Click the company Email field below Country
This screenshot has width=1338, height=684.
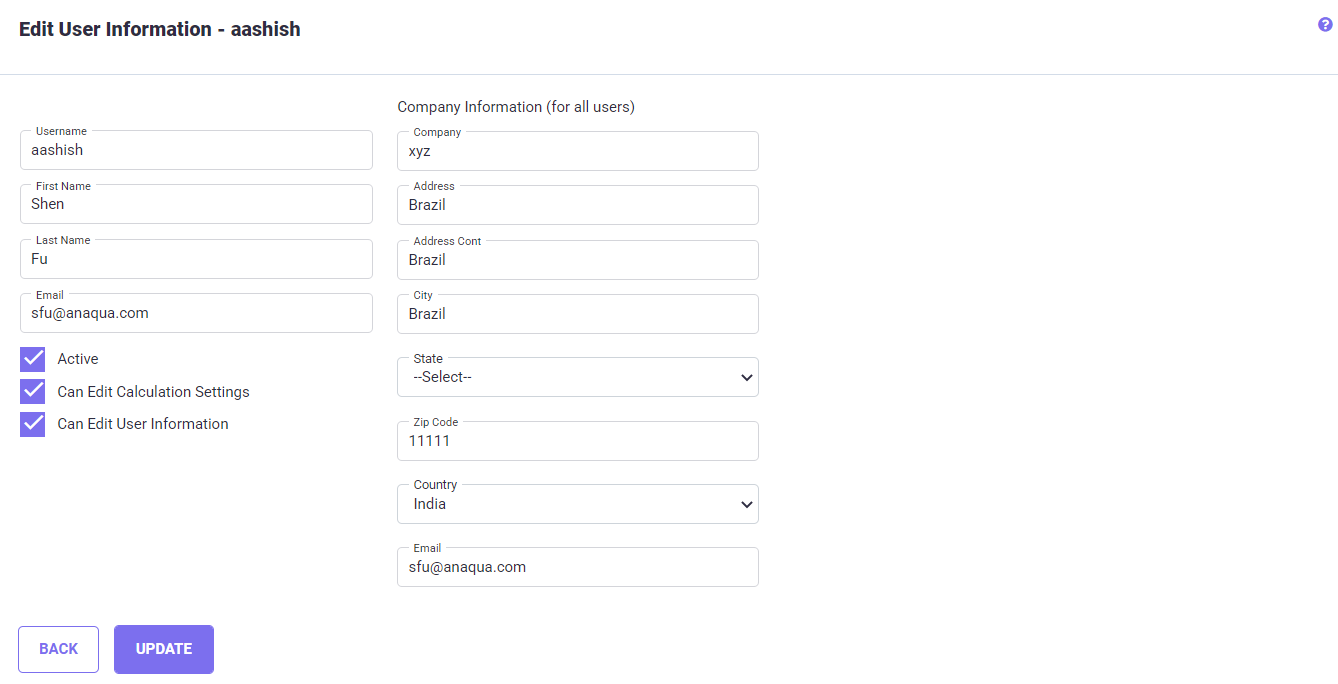click(577, 567)
